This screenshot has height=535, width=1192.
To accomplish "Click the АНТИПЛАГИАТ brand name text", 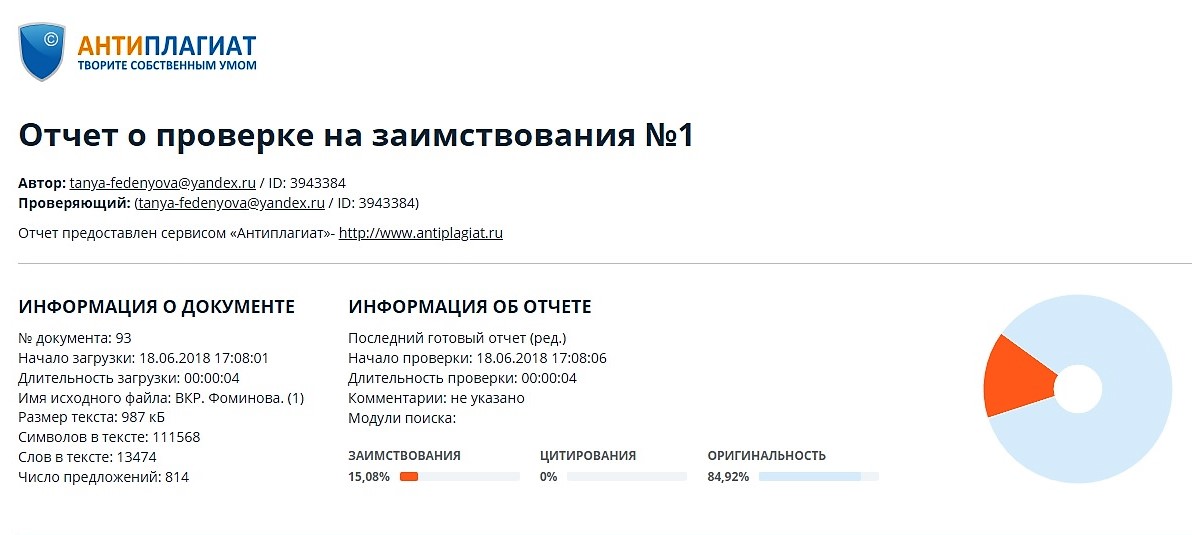I will click(x=167, y=45).
